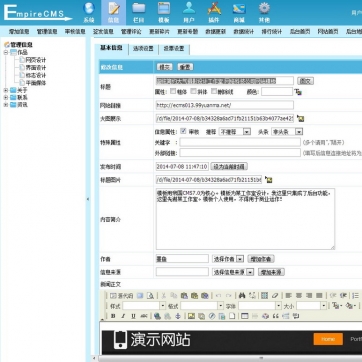The width and height of the screenshot is (362, 362).
Task: Open the editor 字体 (font) dropdown
Action: (x=260, y=306)
